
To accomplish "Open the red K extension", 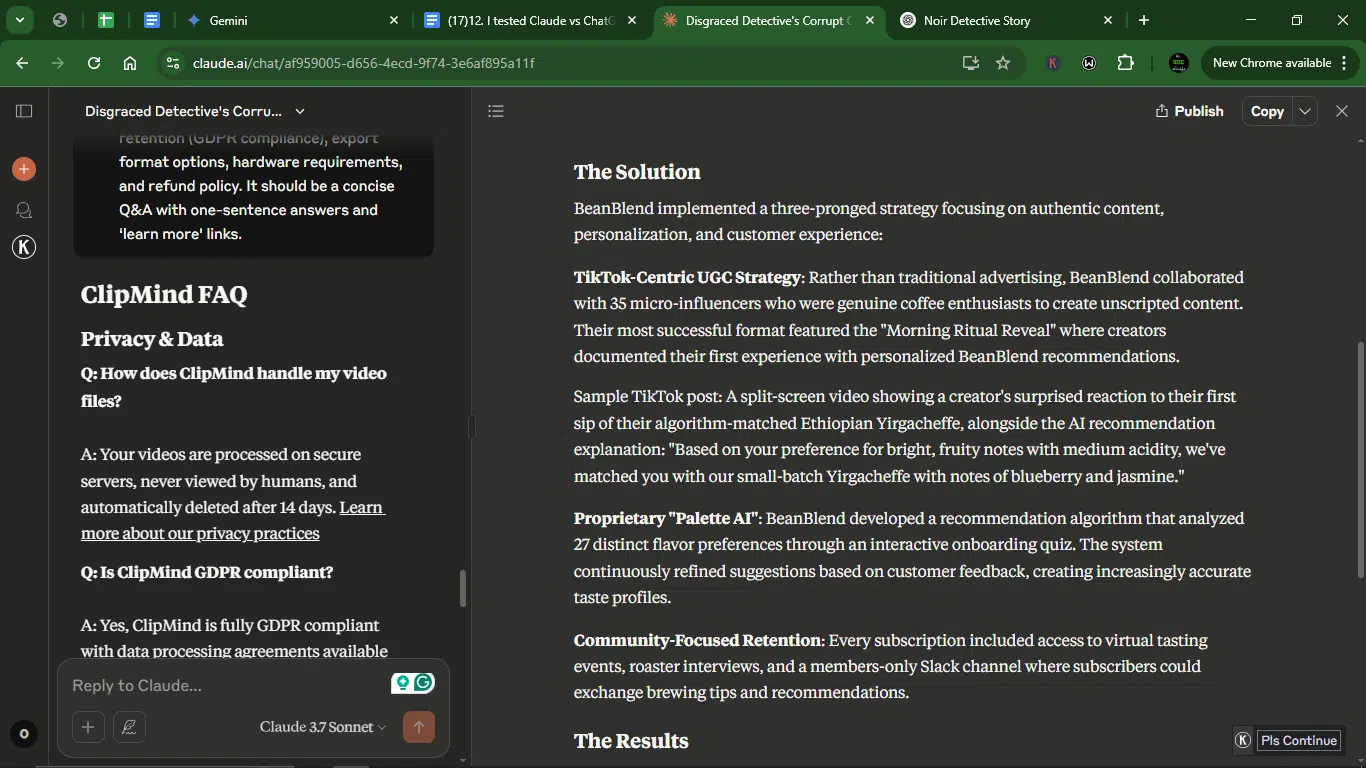I will coord(1053,63).
